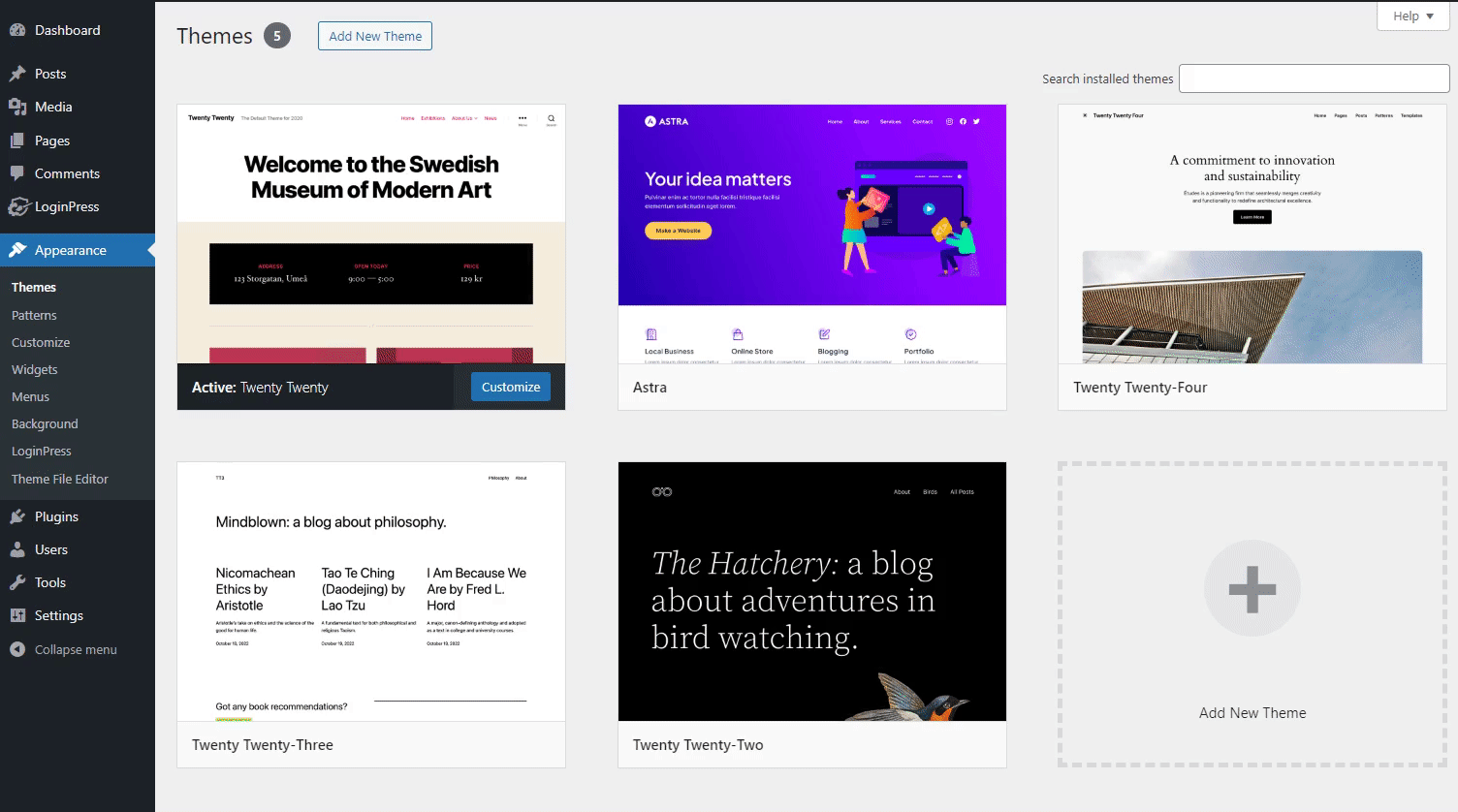Click the Add New Theme card label
The width and height of the screenshot is (1458, 812).
pos(1252,712)
